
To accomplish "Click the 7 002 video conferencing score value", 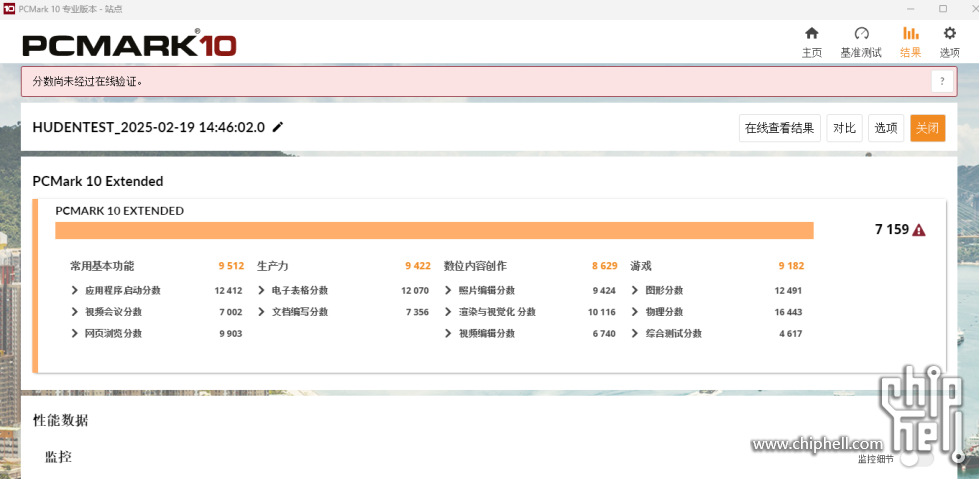I will click(x=230, y=312).
